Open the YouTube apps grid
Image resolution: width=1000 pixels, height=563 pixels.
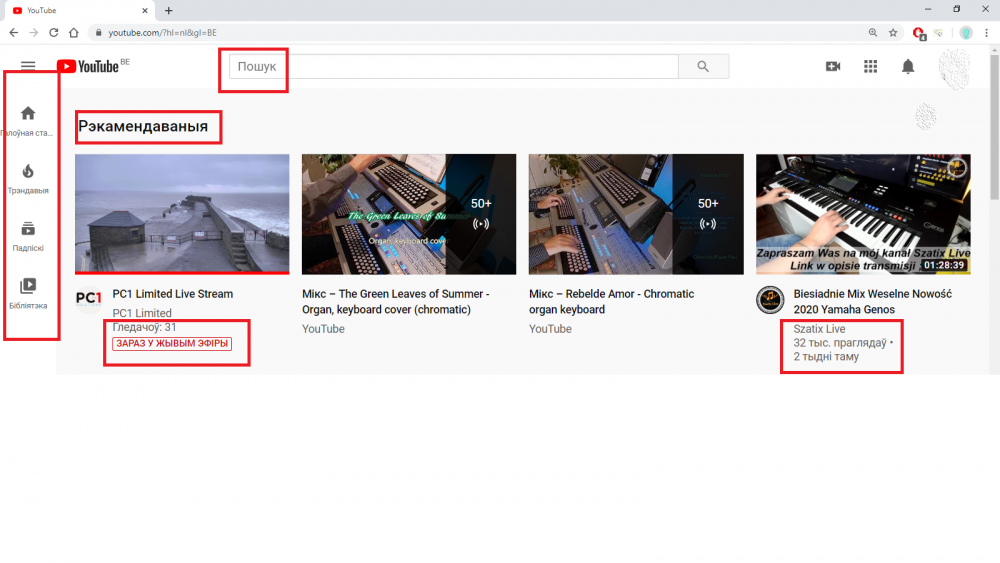pyautogui.click(x=871, y=66)
